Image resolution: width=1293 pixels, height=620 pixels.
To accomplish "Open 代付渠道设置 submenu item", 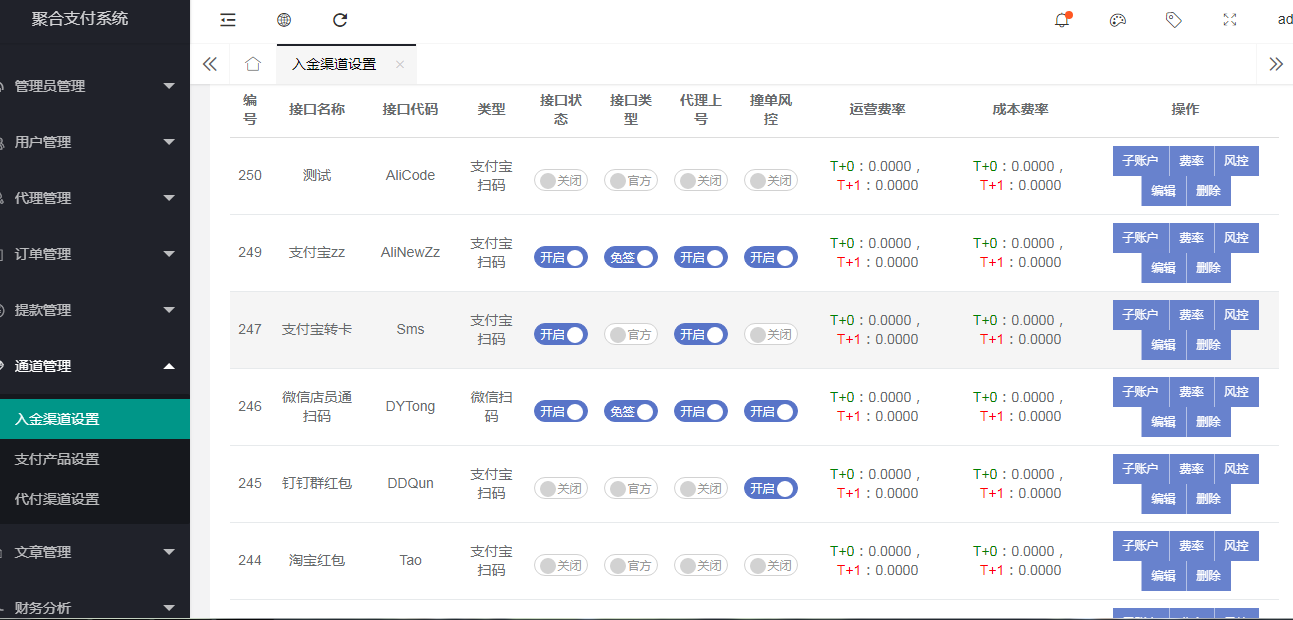I will click(57, 499).
